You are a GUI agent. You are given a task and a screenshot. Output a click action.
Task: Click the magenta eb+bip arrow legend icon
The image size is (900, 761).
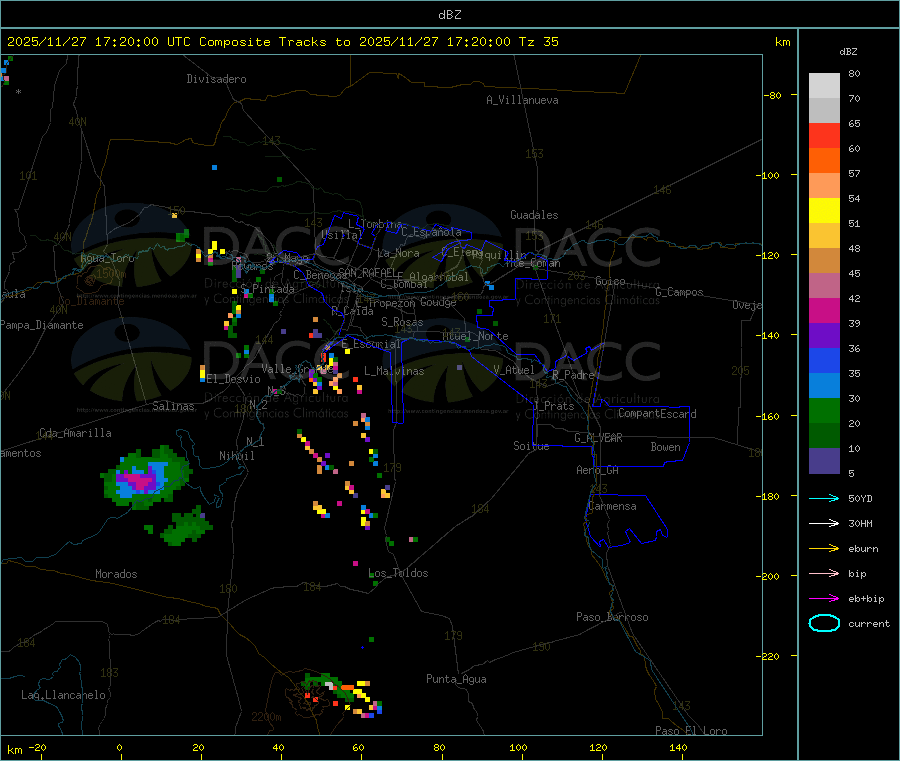pos(824,598)
